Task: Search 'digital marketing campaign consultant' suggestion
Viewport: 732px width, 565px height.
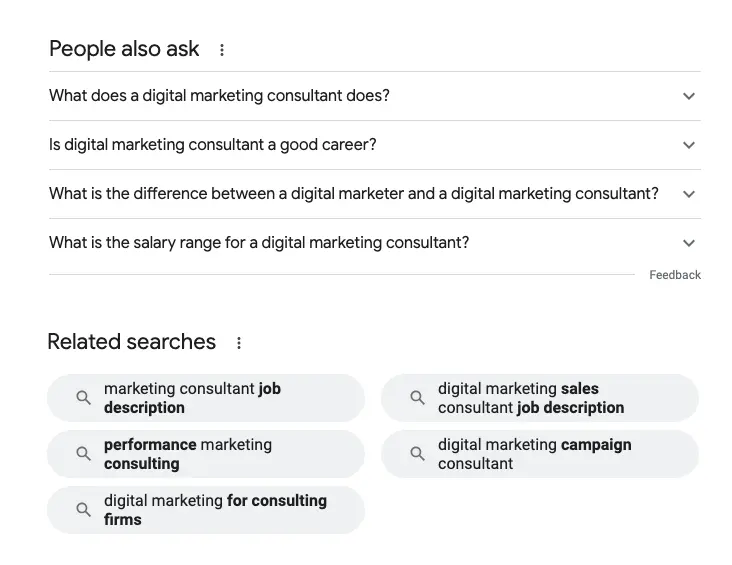Action: (x=534, y=454)
